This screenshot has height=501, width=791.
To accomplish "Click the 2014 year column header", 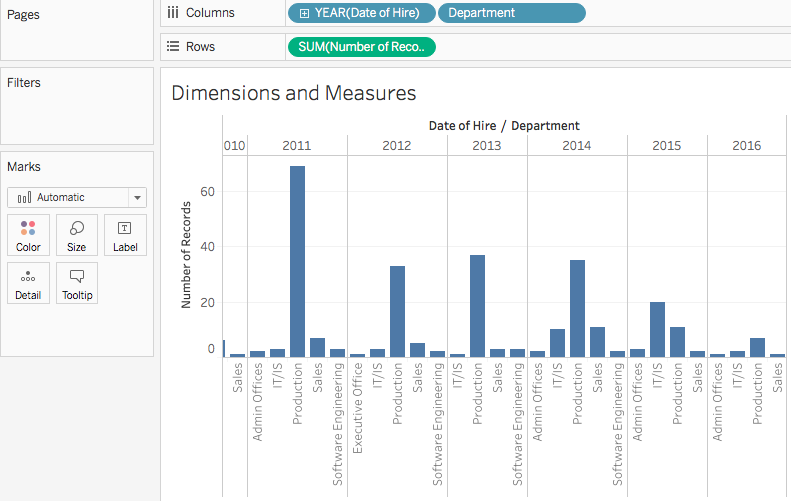I will point(577,146).
